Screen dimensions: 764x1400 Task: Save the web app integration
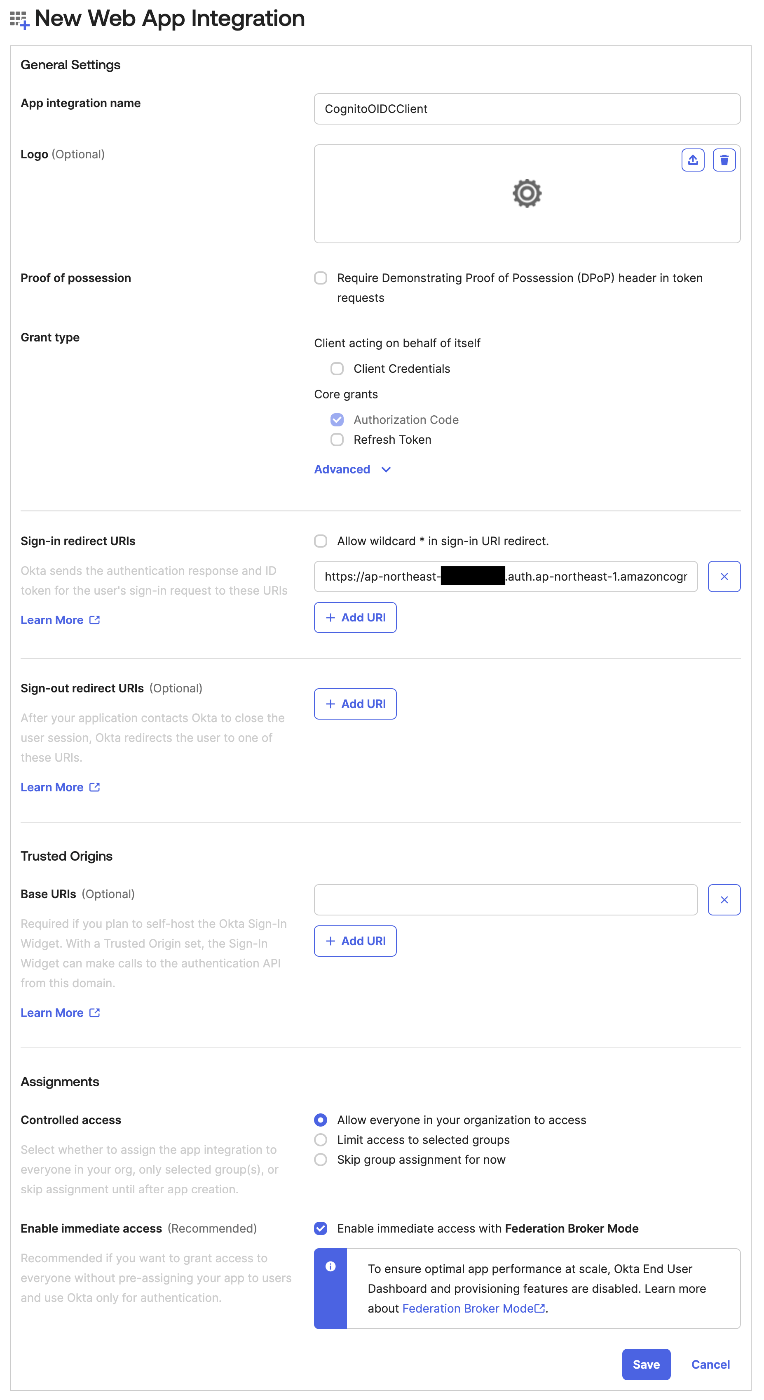(646, 1365)
